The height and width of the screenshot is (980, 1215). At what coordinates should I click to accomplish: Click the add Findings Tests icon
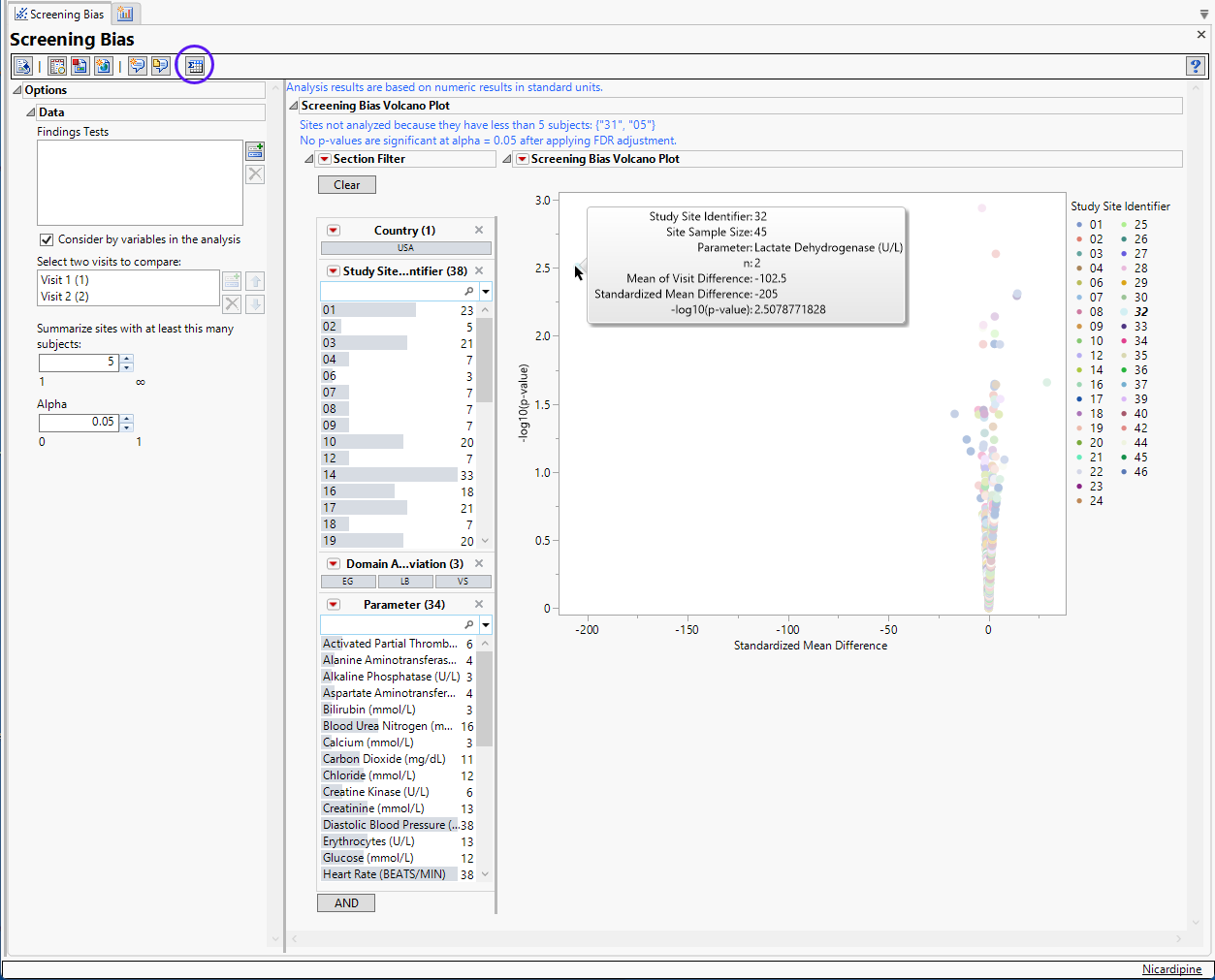click(x=255, y=150)
